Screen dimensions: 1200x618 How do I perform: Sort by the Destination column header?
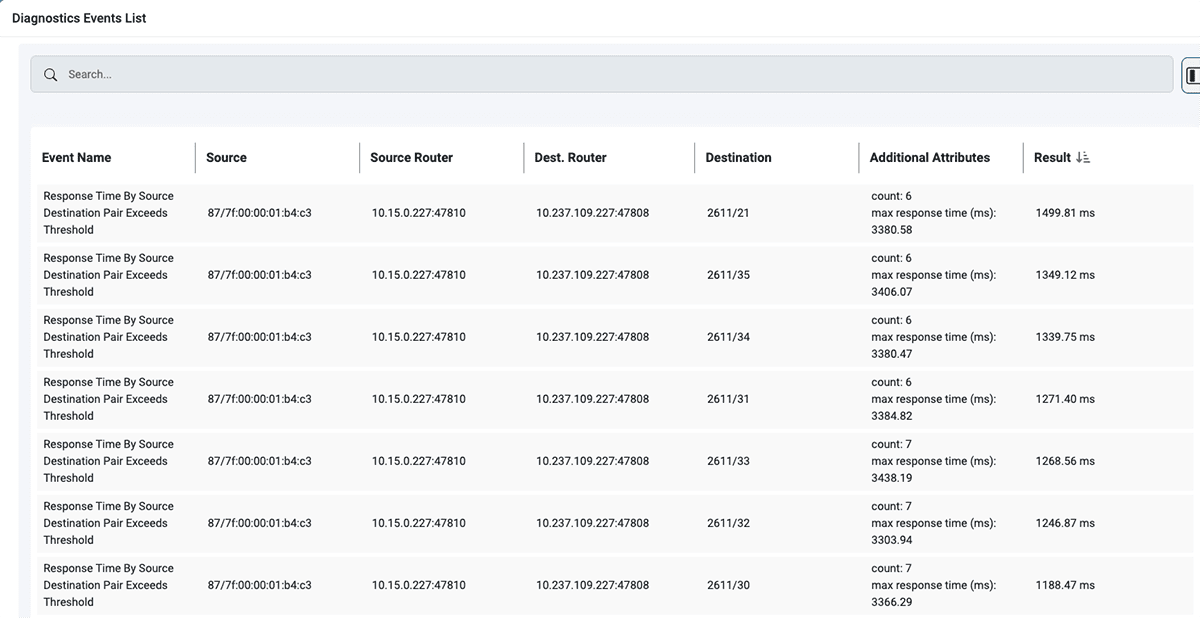point(738,158)
